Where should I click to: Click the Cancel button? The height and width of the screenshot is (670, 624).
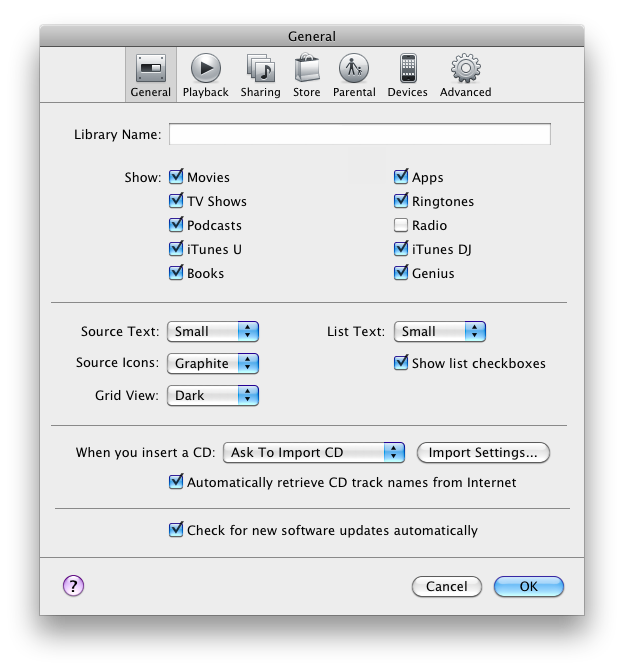(447, 586)
